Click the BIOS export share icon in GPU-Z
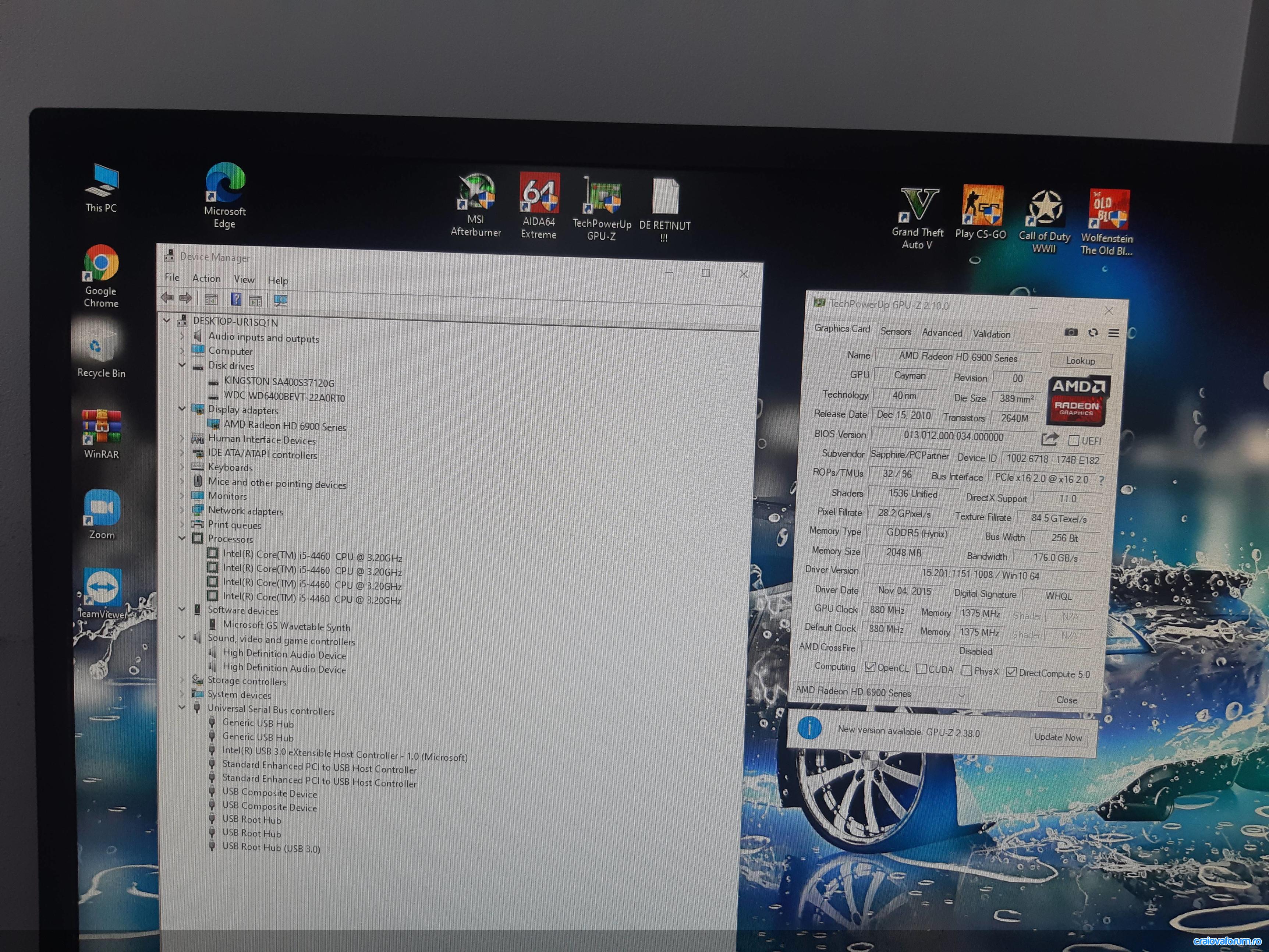 (x=1049, y=439)
